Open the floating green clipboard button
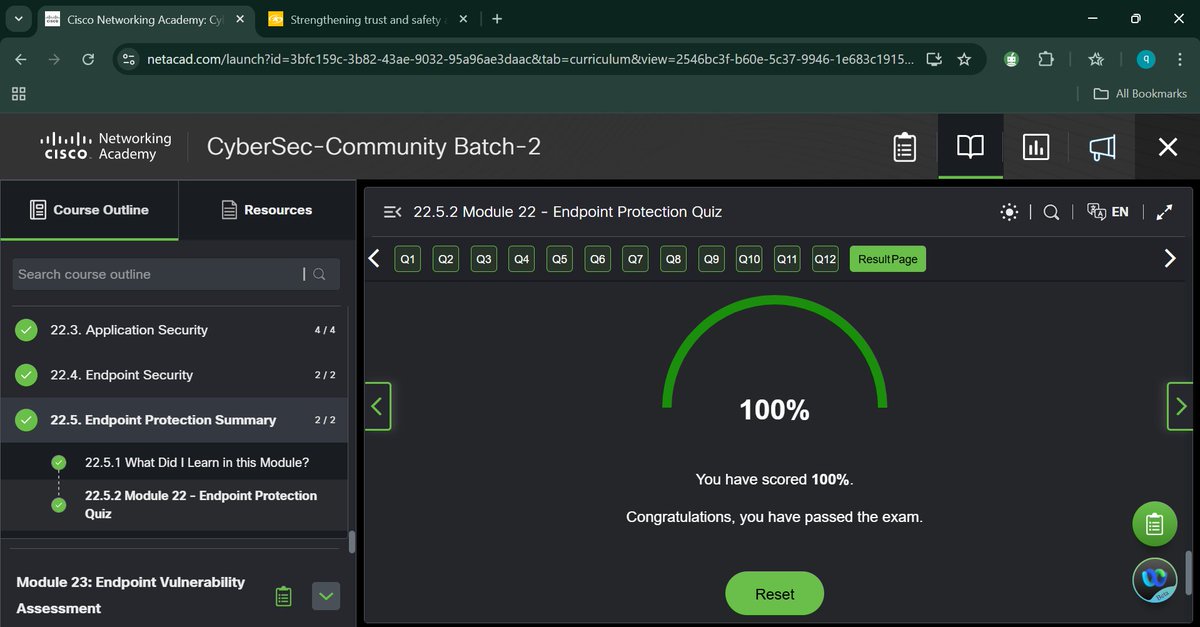This screenshot has height=627, width=1200. pos(1154,523)
